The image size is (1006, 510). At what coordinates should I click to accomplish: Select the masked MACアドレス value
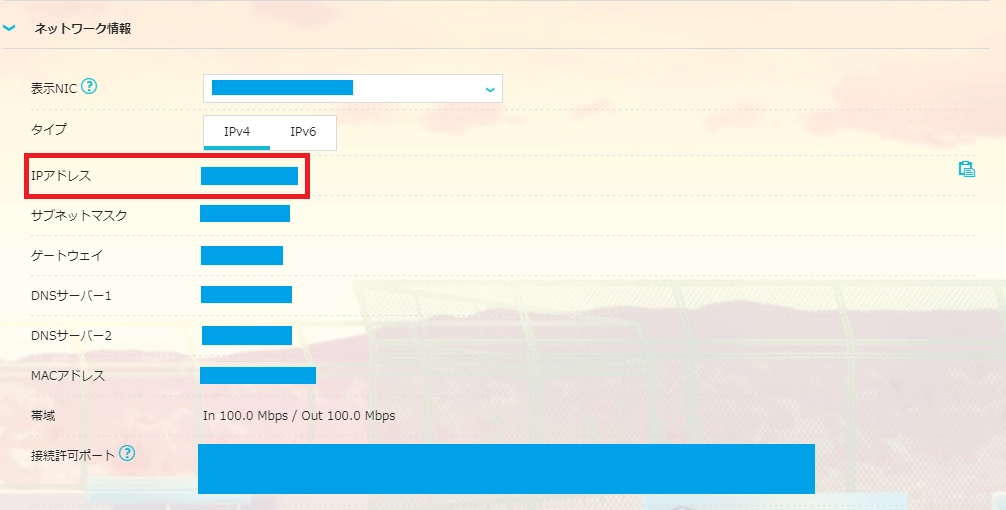click(x=258, y=375)
